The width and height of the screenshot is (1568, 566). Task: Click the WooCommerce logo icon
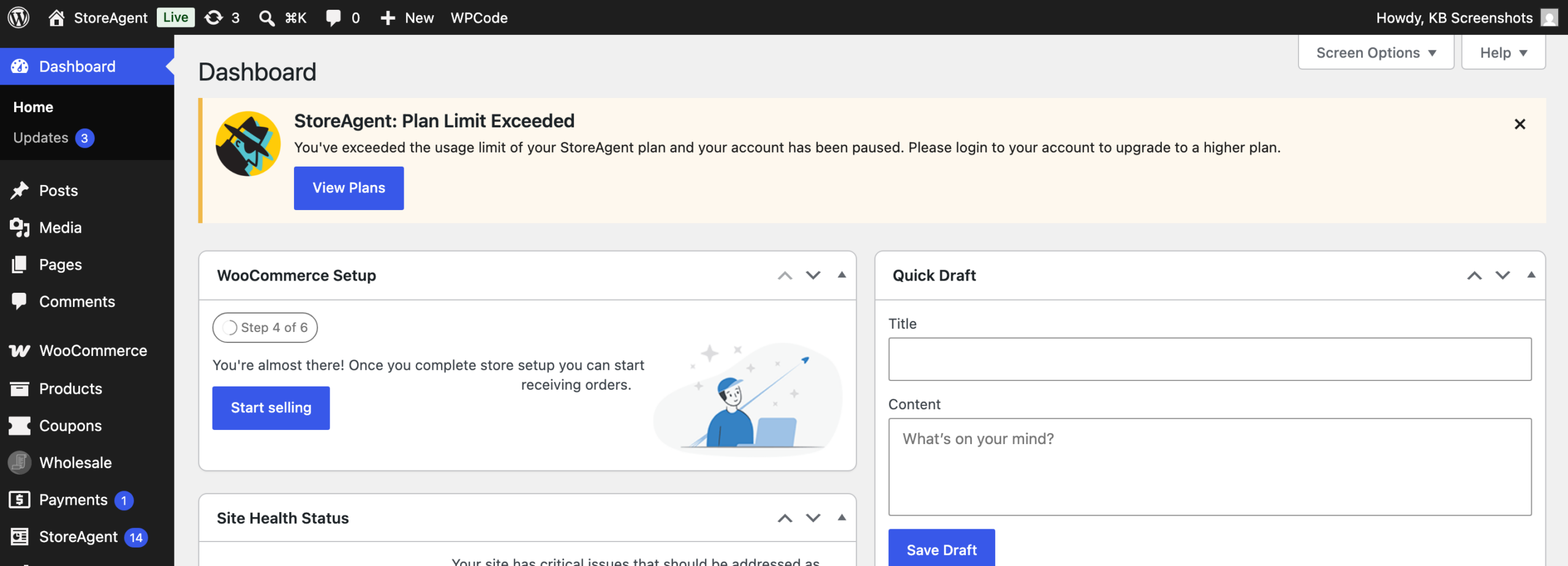20,350
